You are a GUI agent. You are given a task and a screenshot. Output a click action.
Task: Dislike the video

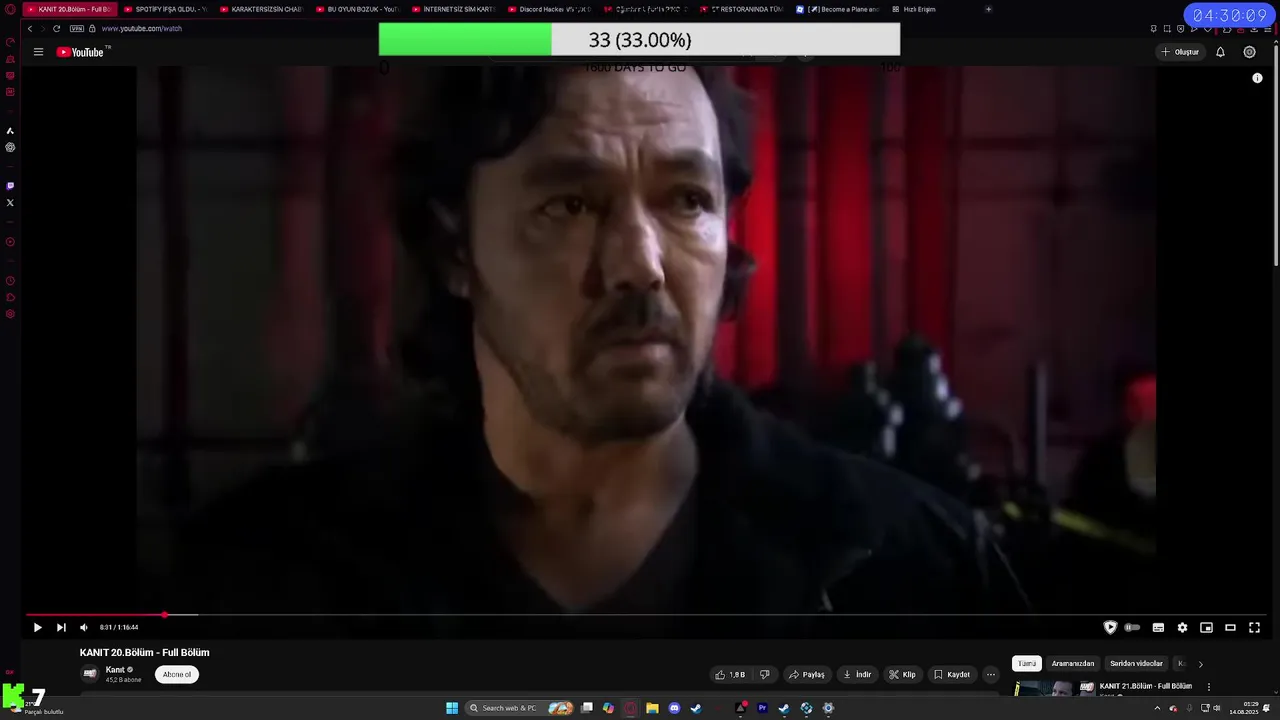click(x=765, y=674)
